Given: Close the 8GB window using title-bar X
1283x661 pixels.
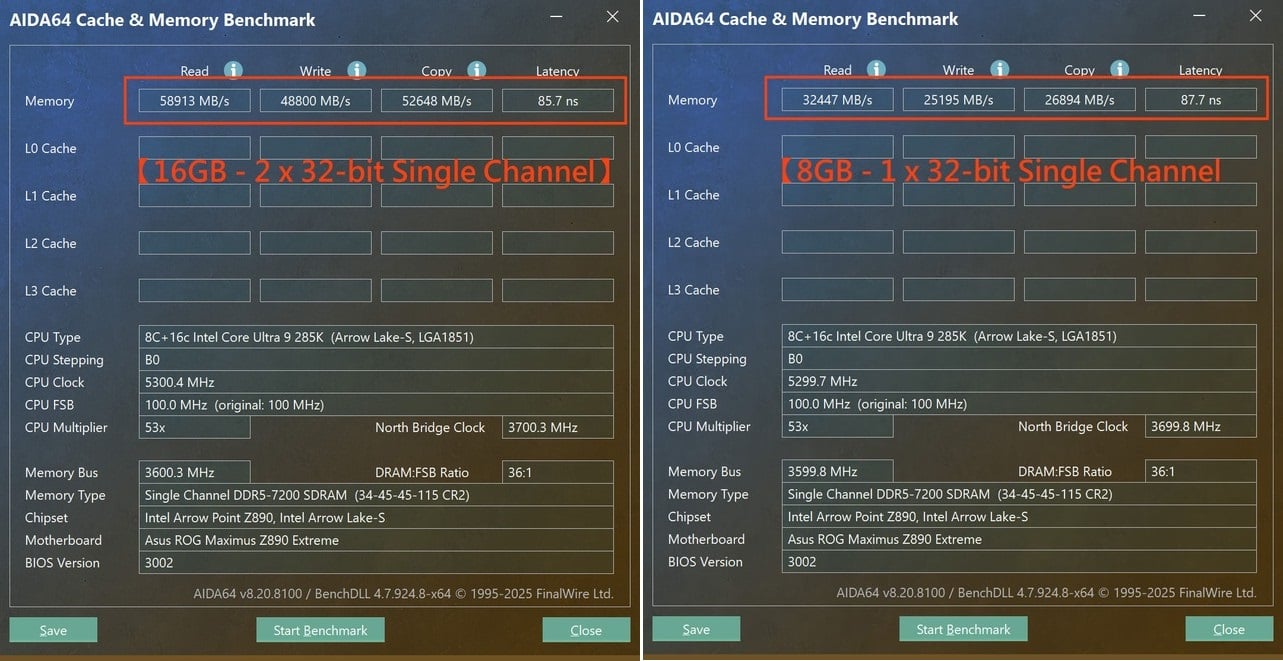Looking at the screenshot, I should [1256, 16].
